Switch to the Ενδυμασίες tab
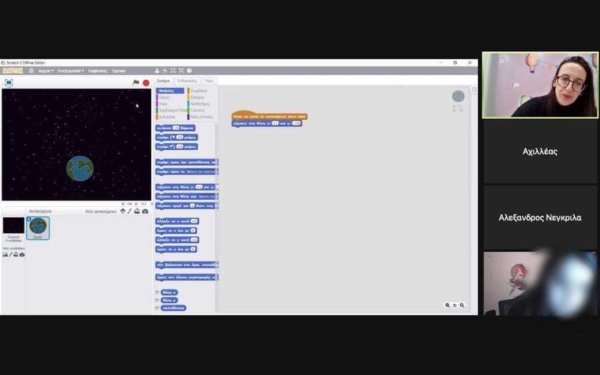 click(x=187, y=81)
